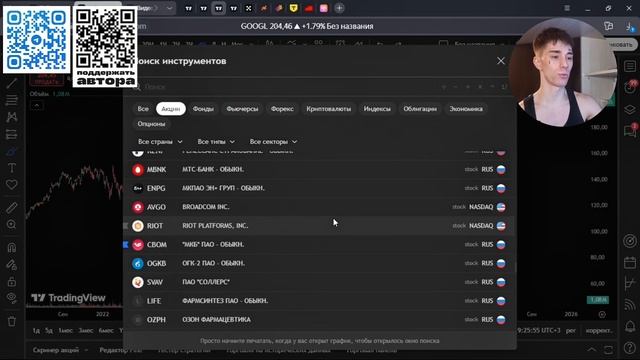Expand the 'Все секторы' sector filter
Viewport: 640px width, 360px height.
[273, 142]
